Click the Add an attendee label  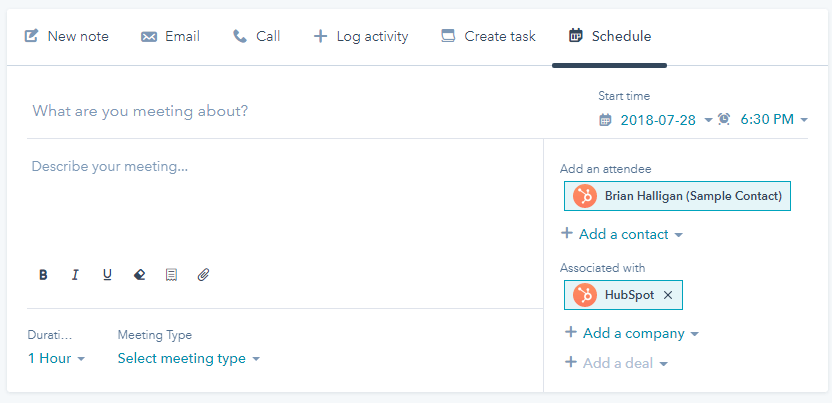pos(605,169)
